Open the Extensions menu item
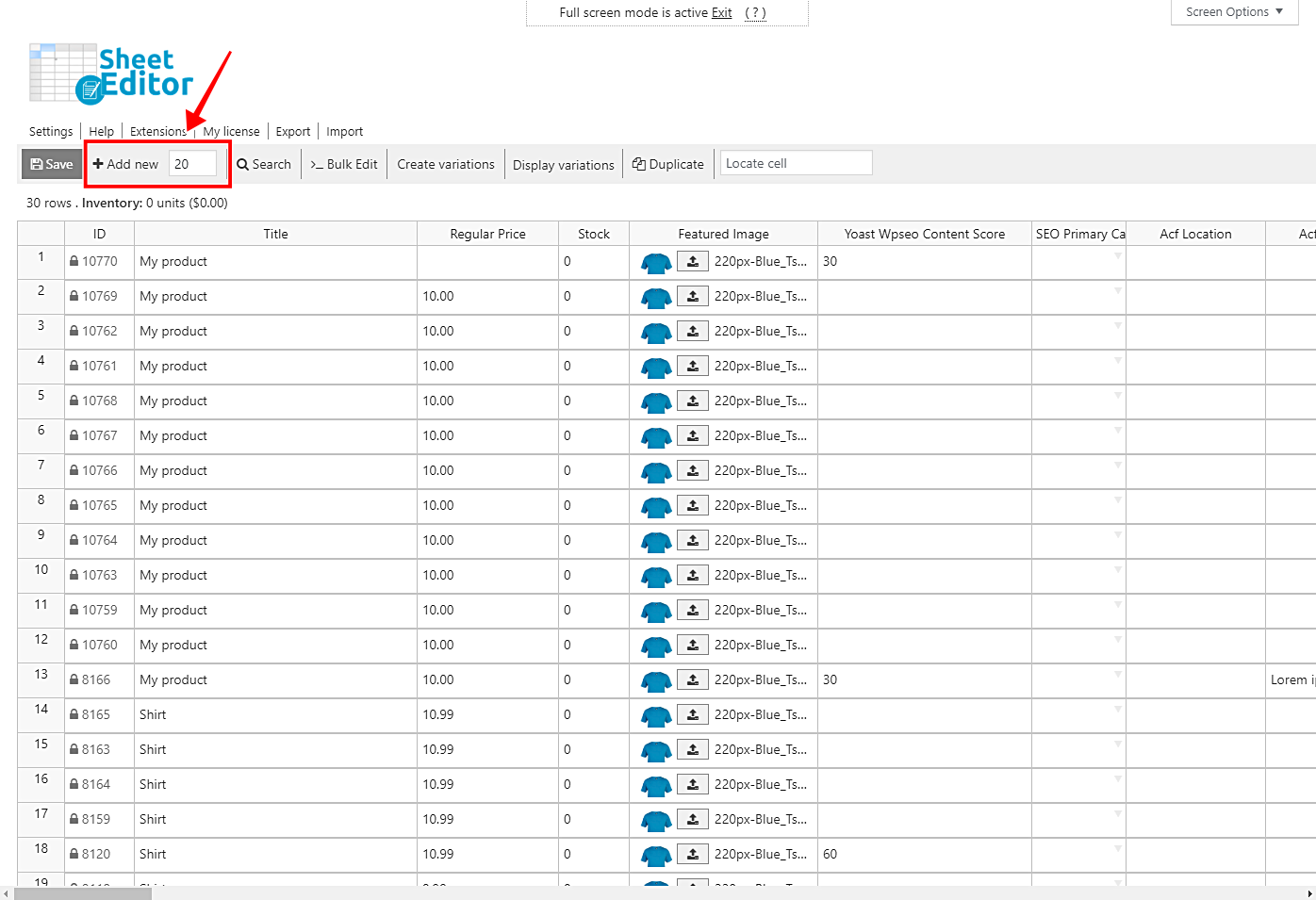 coord(158,132)
